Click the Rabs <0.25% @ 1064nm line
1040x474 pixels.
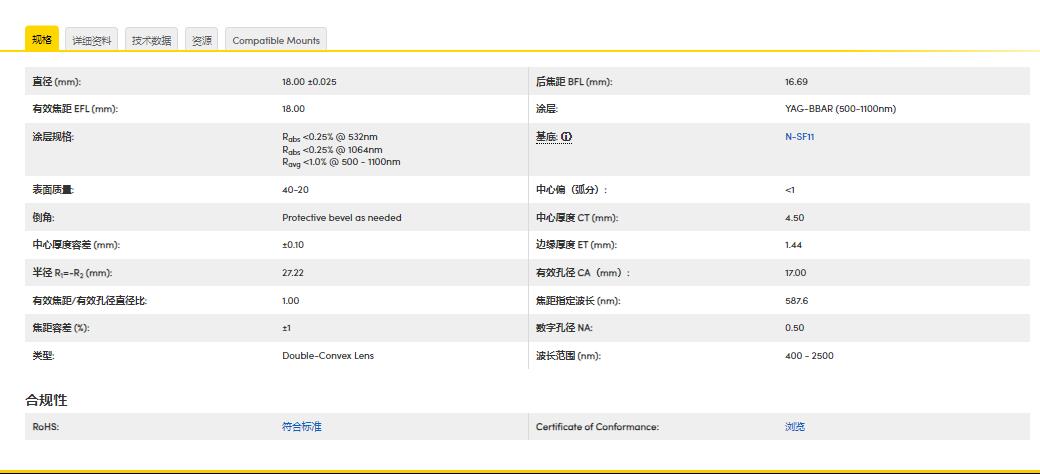332,150
